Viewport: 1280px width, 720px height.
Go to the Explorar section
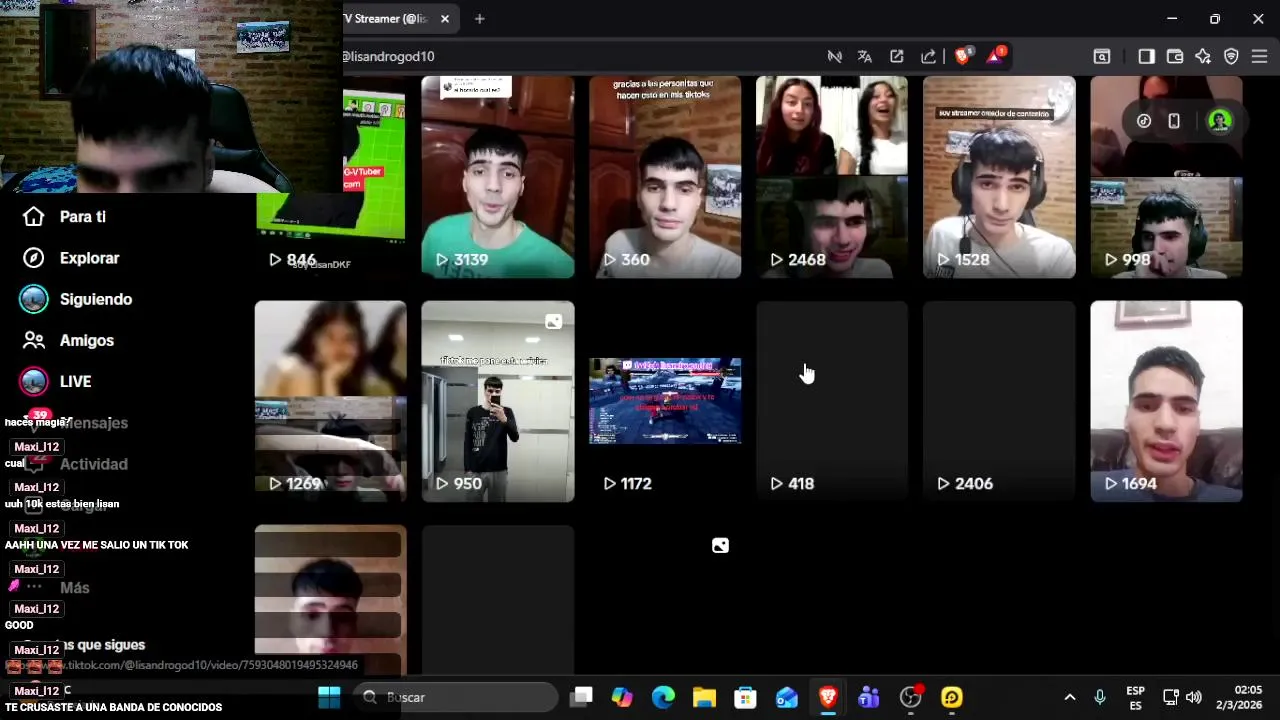[x=89, y=258]
